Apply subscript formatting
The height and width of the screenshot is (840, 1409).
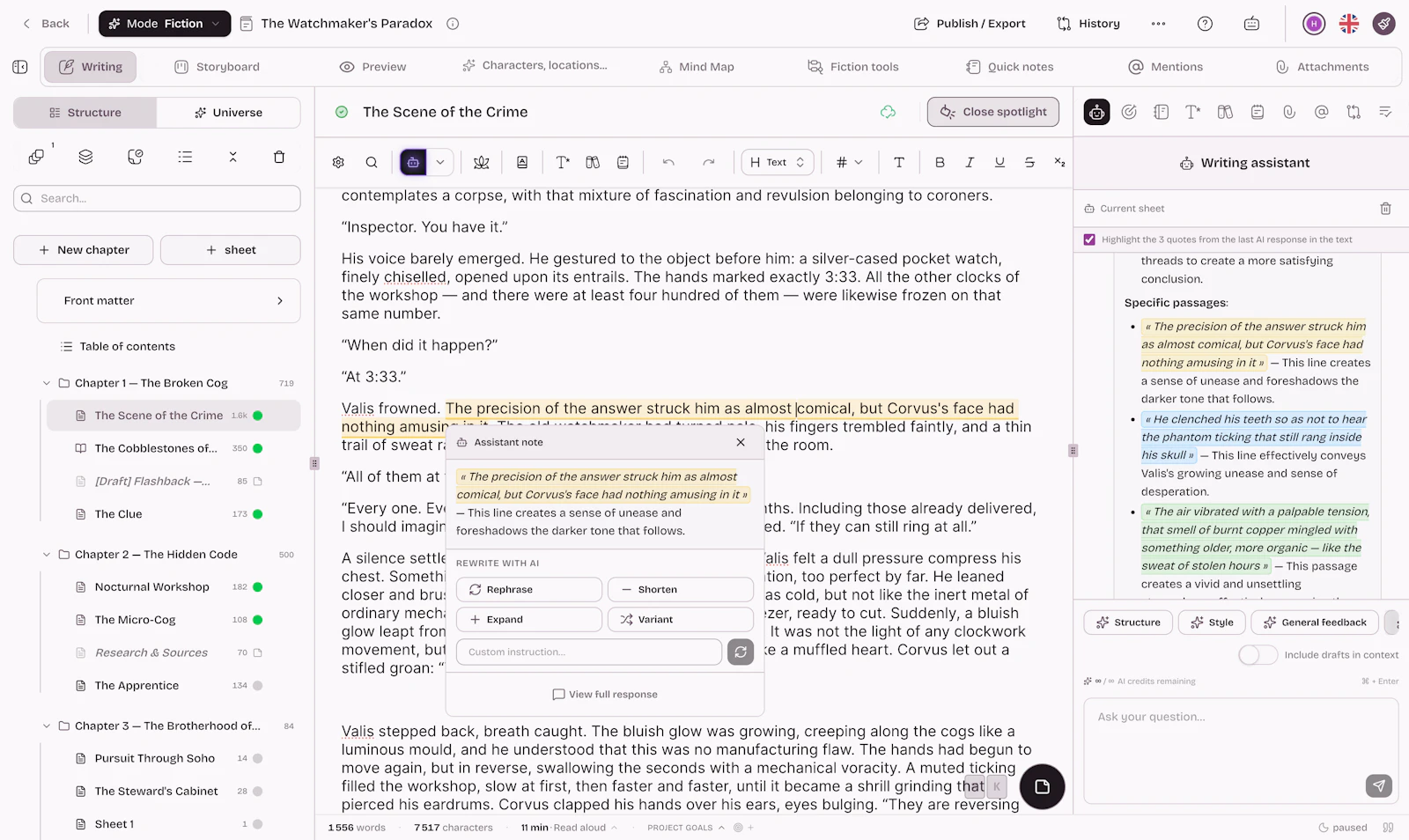tap(1059, 162)
